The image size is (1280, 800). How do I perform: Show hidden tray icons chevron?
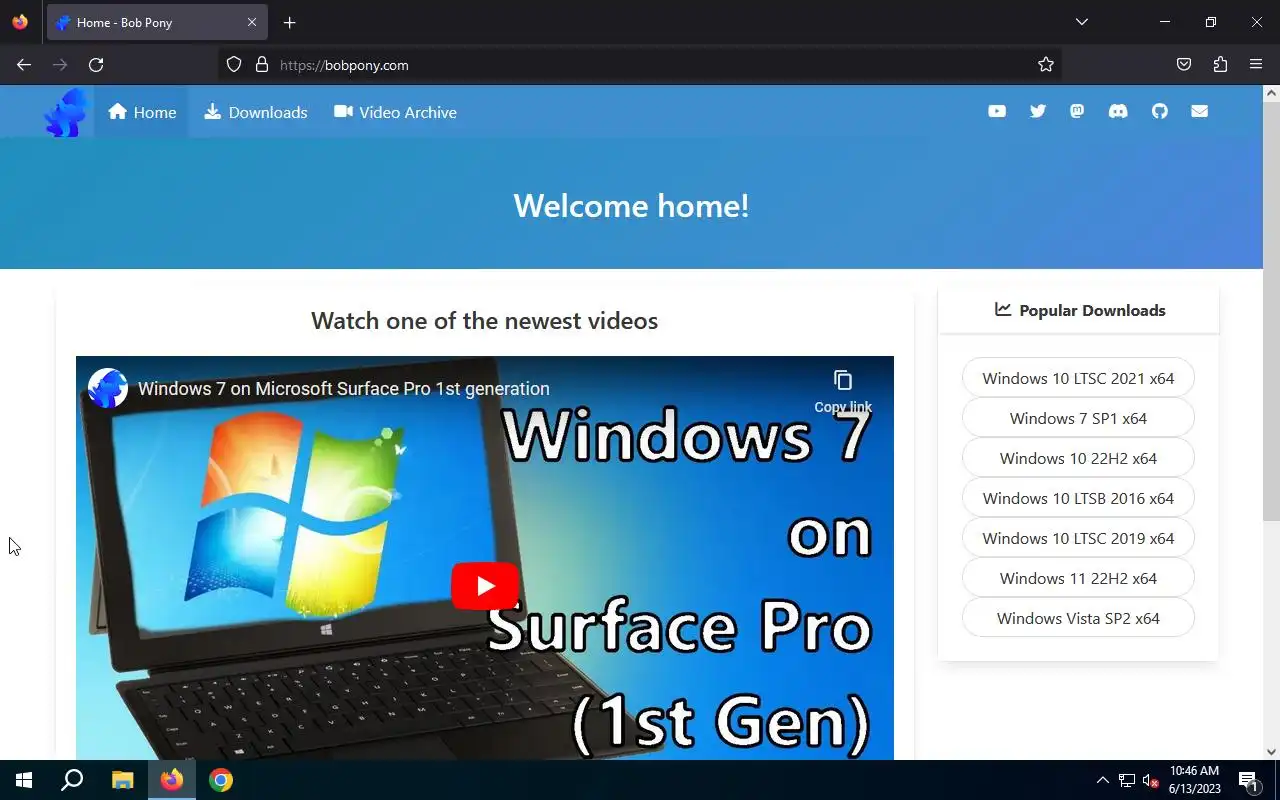1103,780
